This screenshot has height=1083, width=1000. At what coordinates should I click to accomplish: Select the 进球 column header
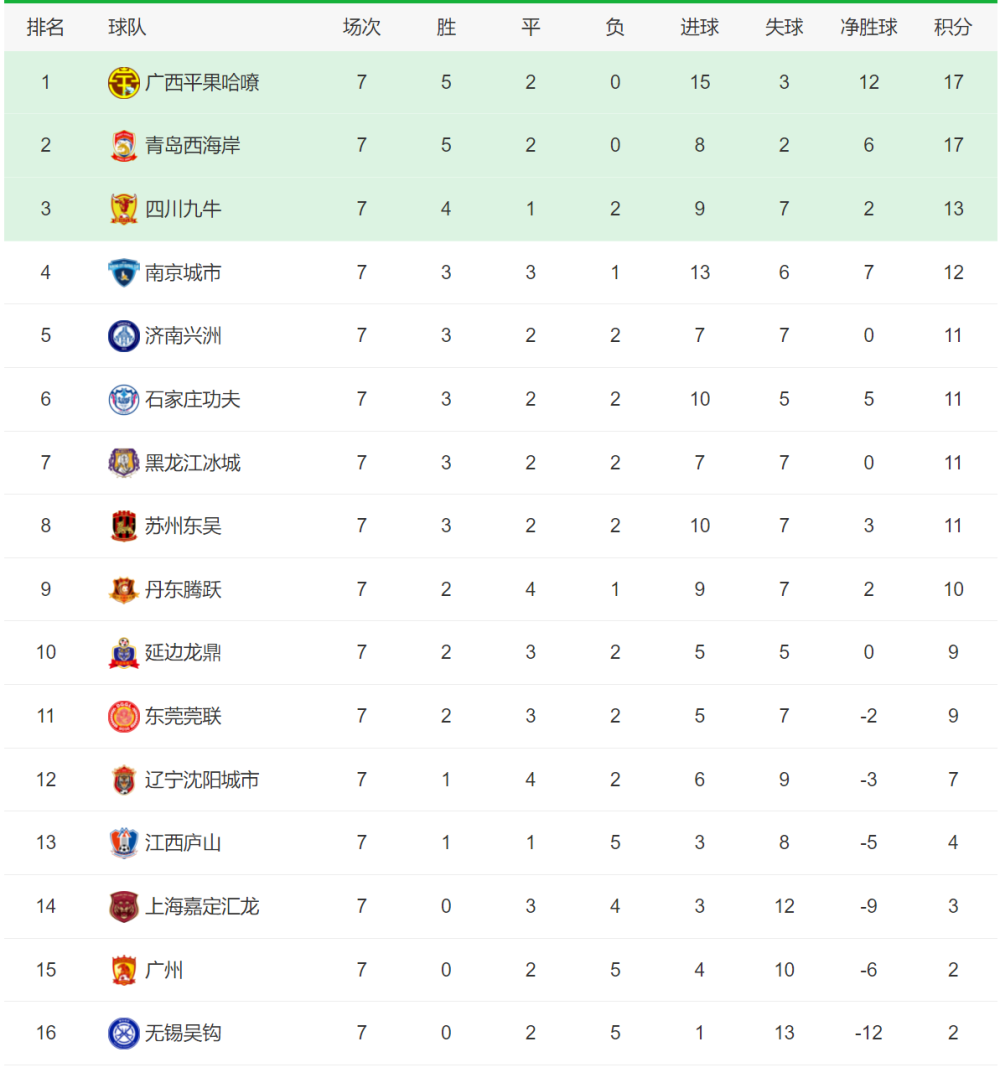pyautogui.click(x=700, y=28)
